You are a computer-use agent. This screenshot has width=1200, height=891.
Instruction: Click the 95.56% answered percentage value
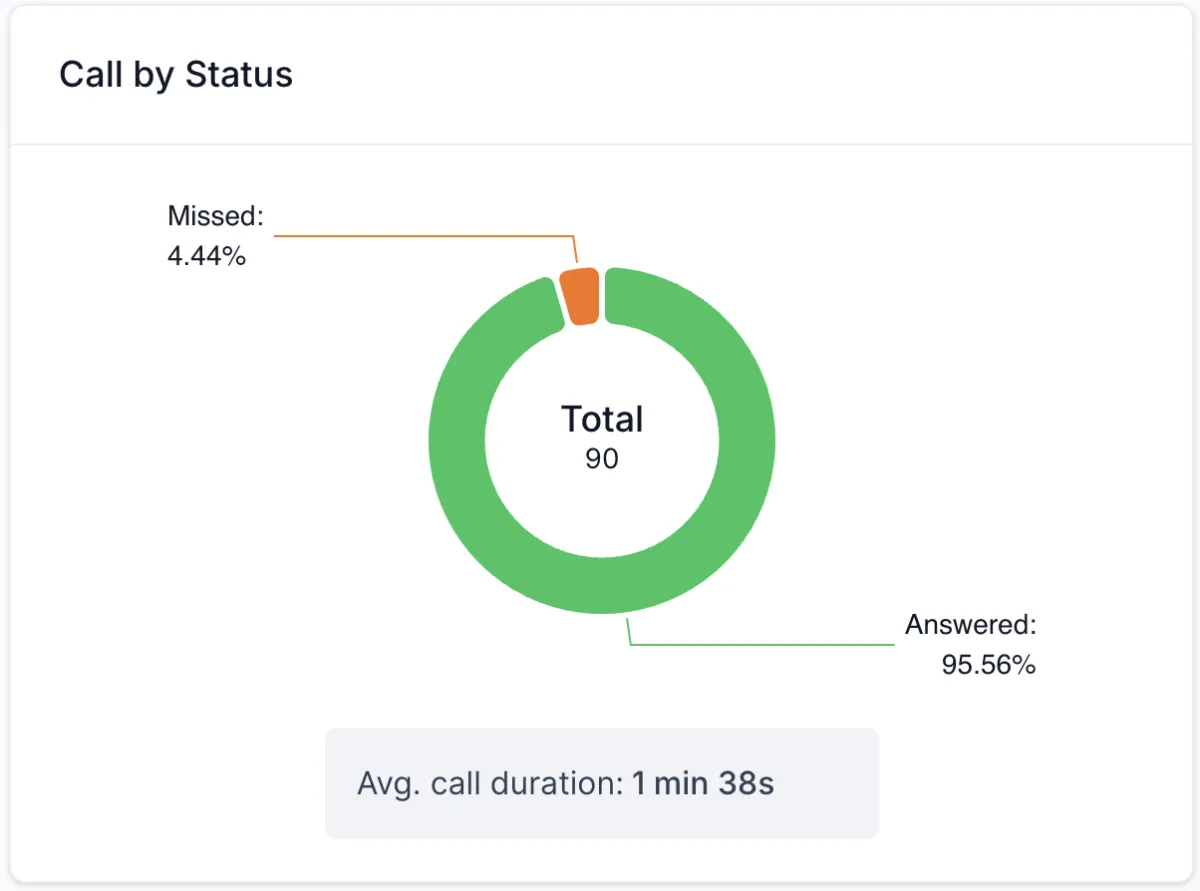coord(988,665)
